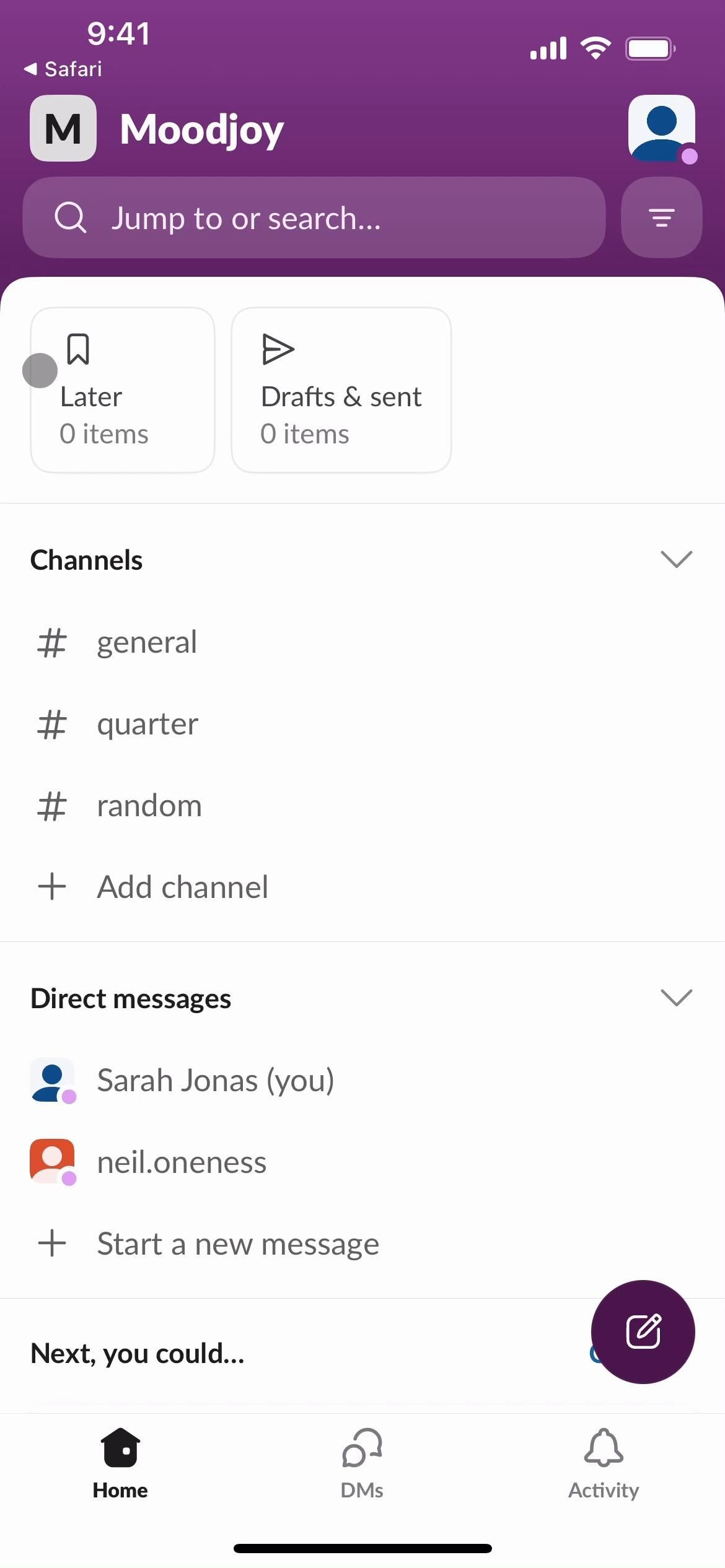Open Drafts & sent card
The width and height of the screenshot is (725, 1568).
pyautogui.click(x=341, y=390)
